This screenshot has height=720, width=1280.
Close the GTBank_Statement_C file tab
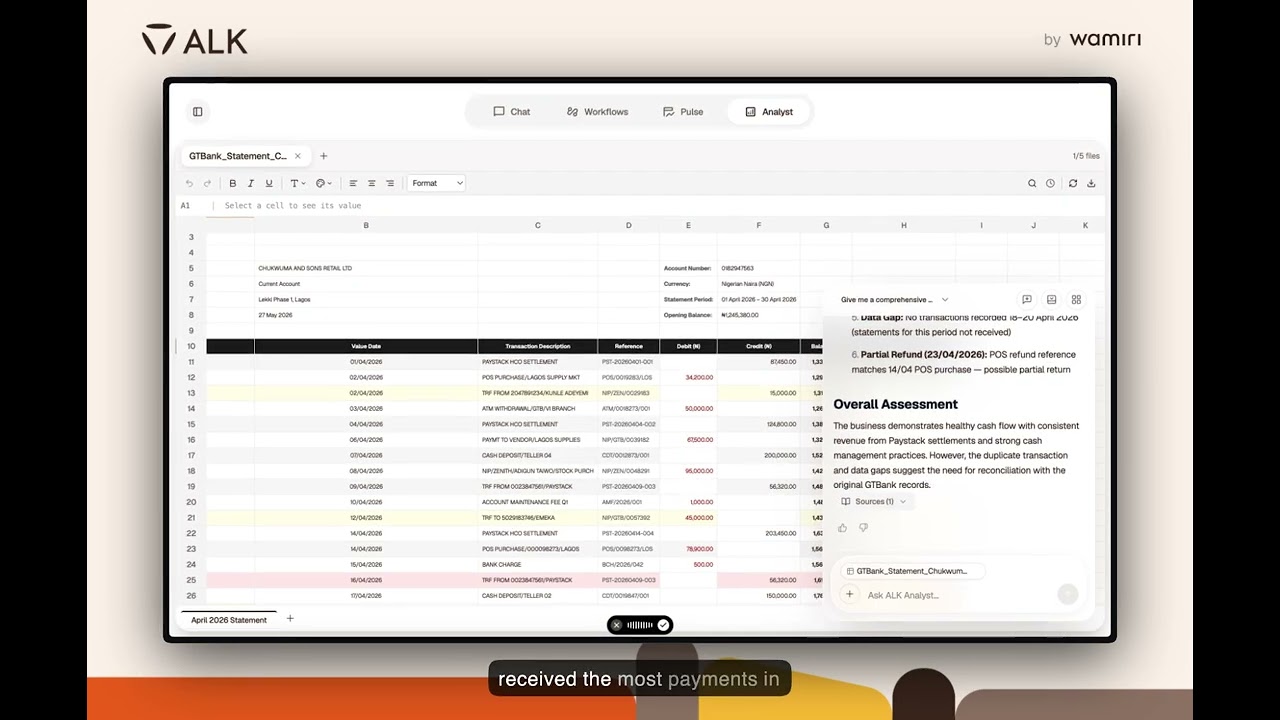297,156
